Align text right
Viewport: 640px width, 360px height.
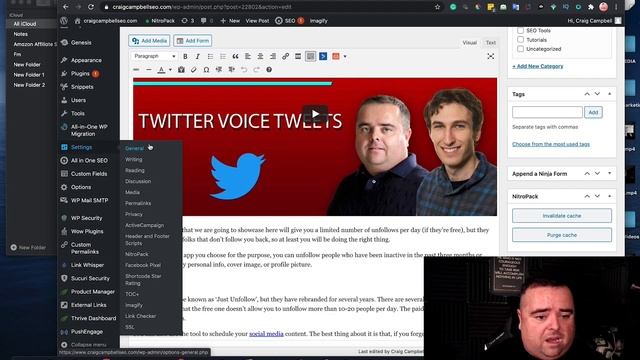coord(273,56)
